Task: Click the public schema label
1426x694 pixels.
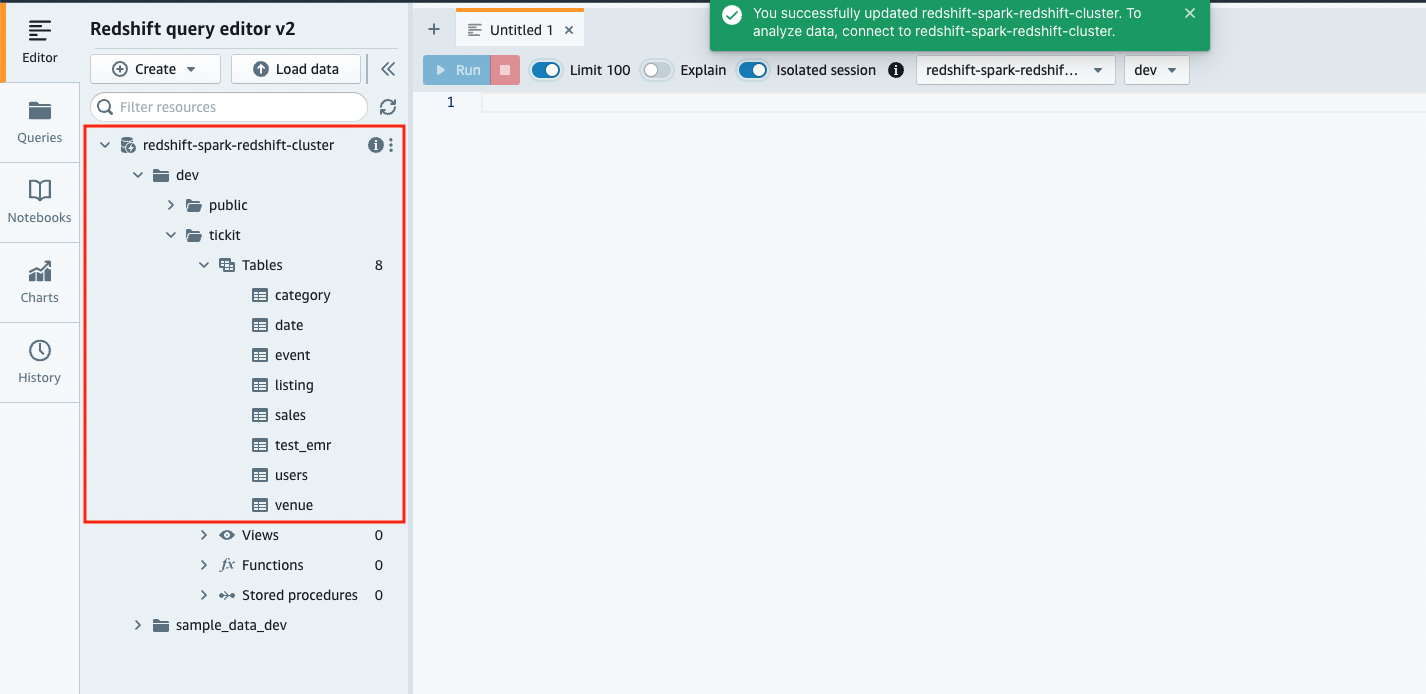Action: coord(228,205)
